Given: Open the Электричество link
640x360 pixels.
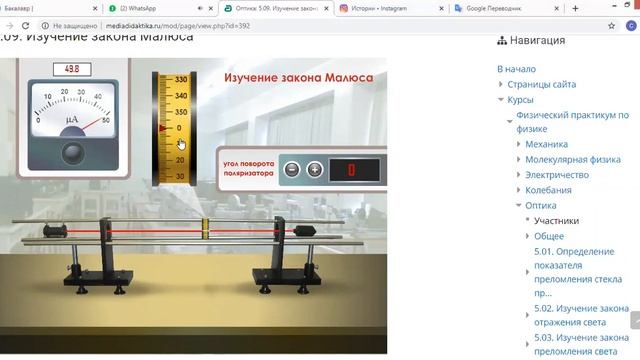Looking at the screenshot, I should coord(557,175).
